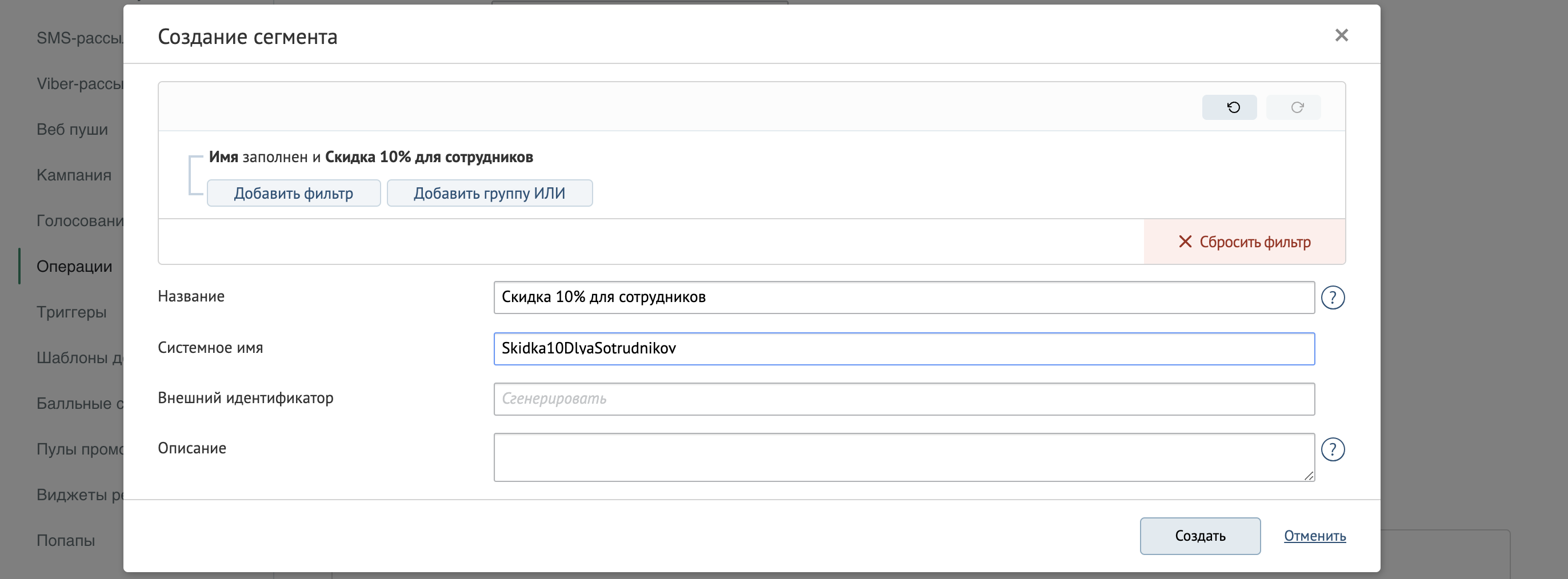Focus the Название input field

point(904,297)
